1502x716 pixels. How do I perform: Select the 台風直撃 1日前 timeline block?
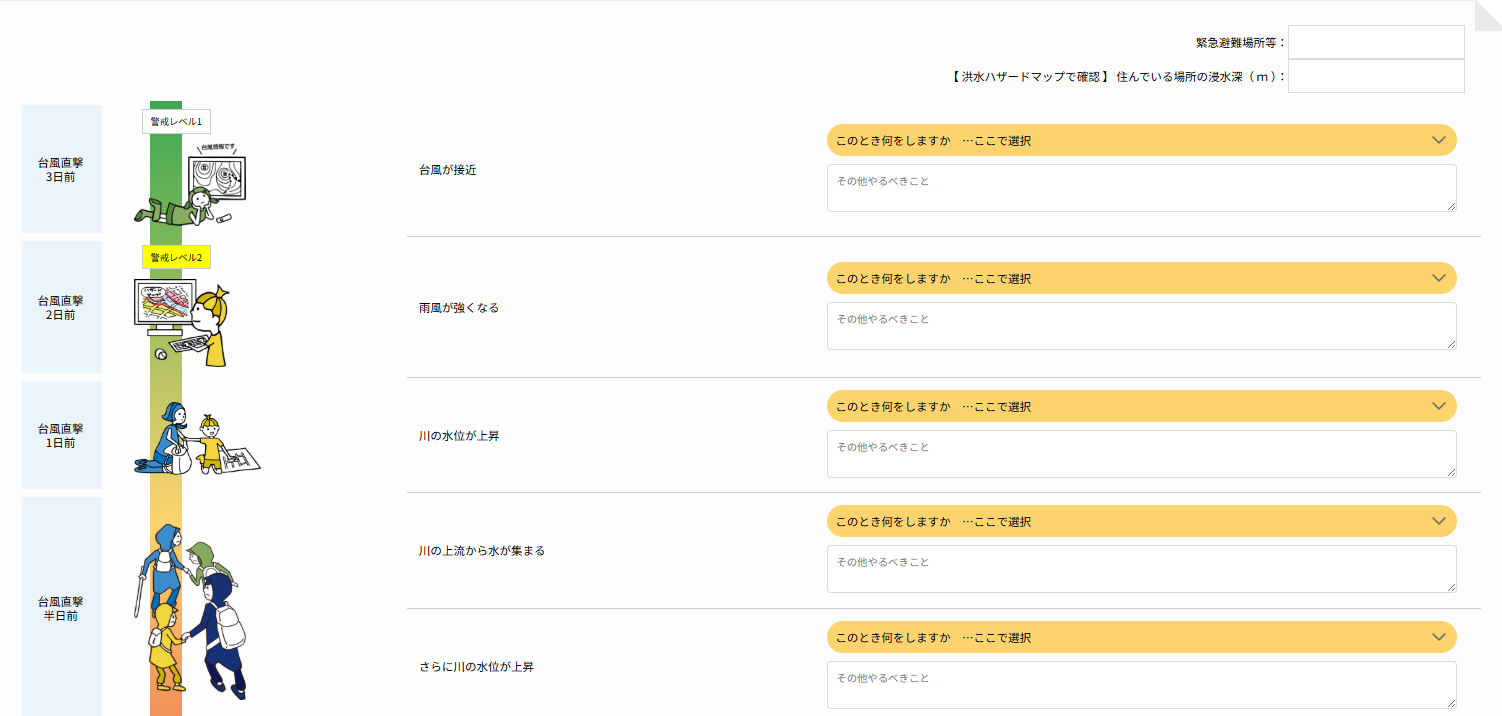(62, 435)
